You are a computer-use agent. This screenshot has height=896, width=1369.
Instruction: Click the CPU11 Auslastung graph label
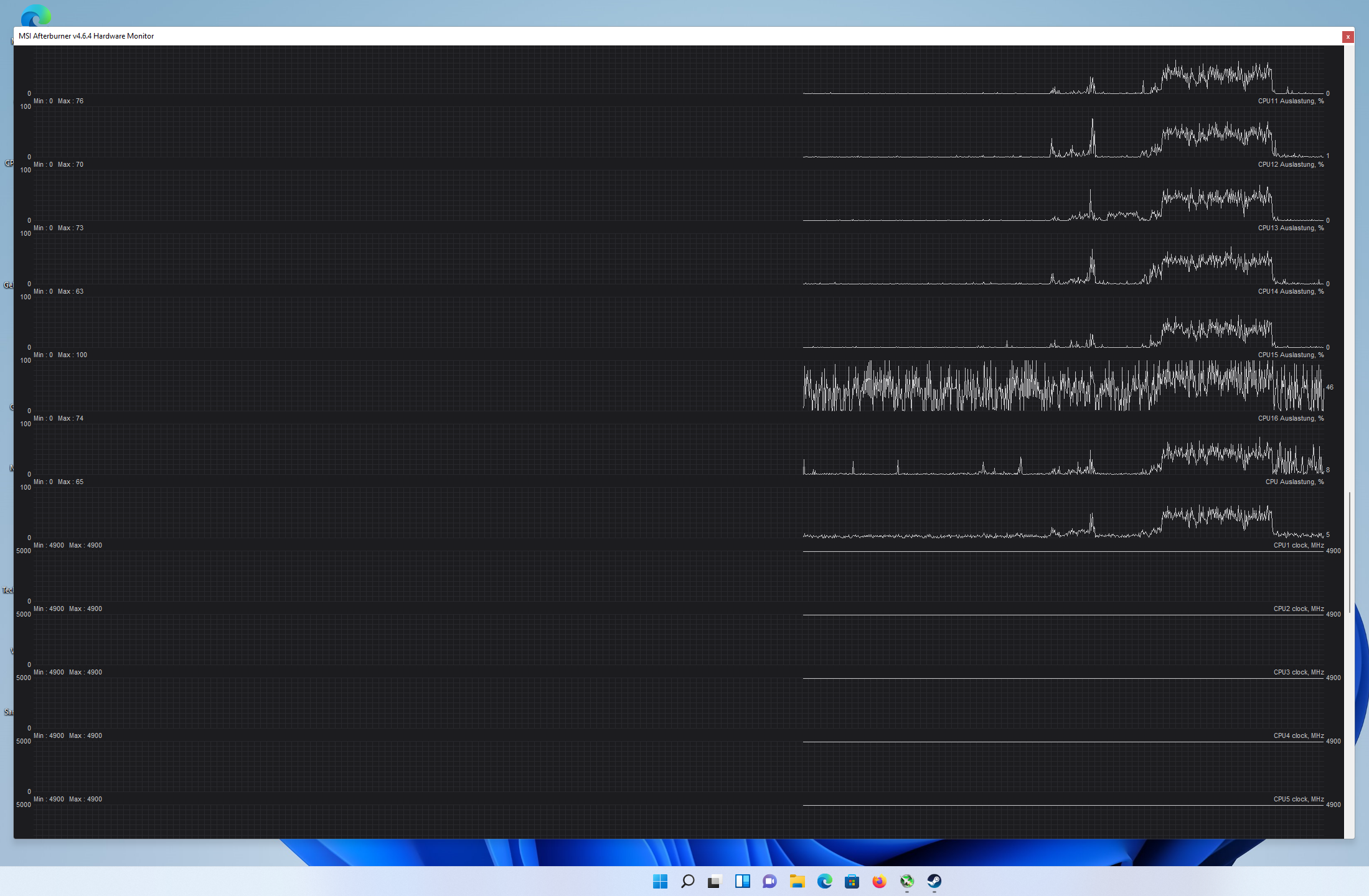[1291, 101]
